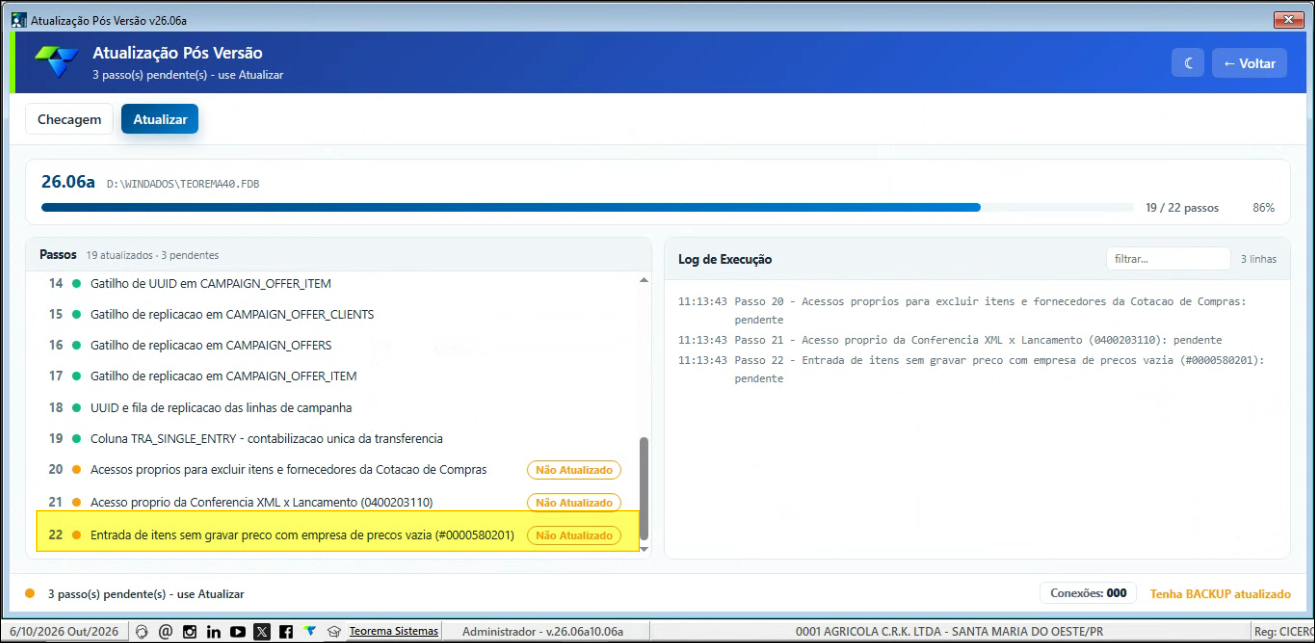Switch to the Checagem tab

coord(69,119)
